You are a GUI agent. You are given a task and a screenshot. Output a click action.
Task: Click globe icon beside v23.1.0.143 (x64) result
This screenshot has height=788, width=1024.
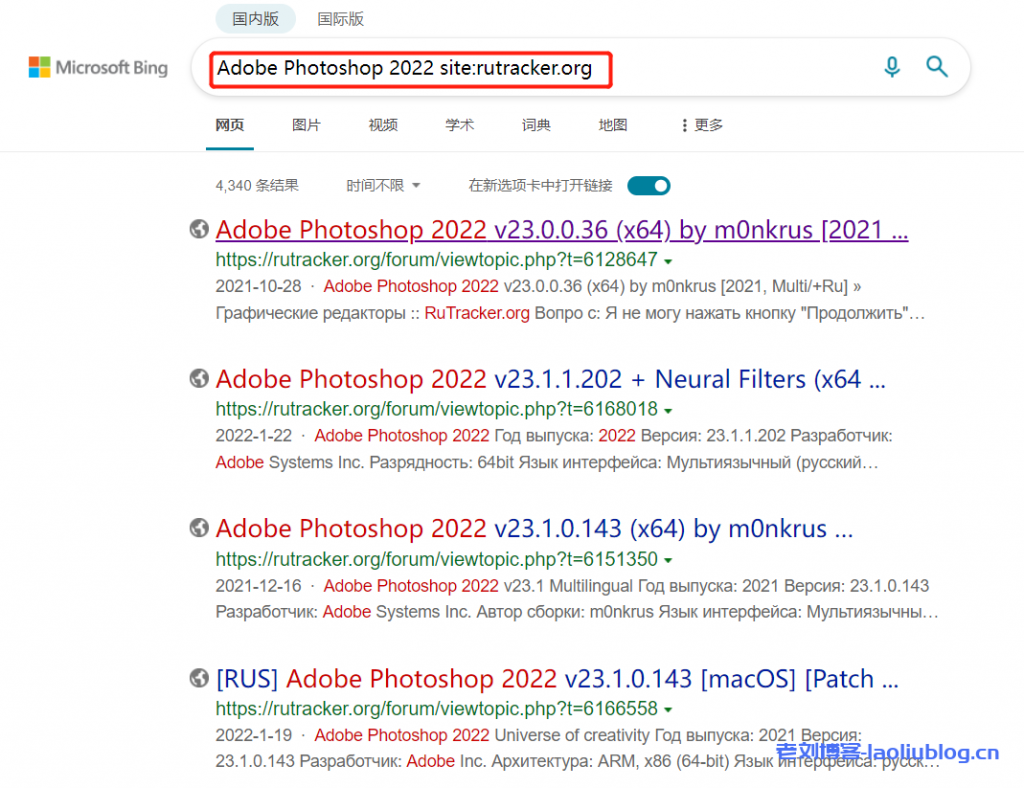(199, 528)
